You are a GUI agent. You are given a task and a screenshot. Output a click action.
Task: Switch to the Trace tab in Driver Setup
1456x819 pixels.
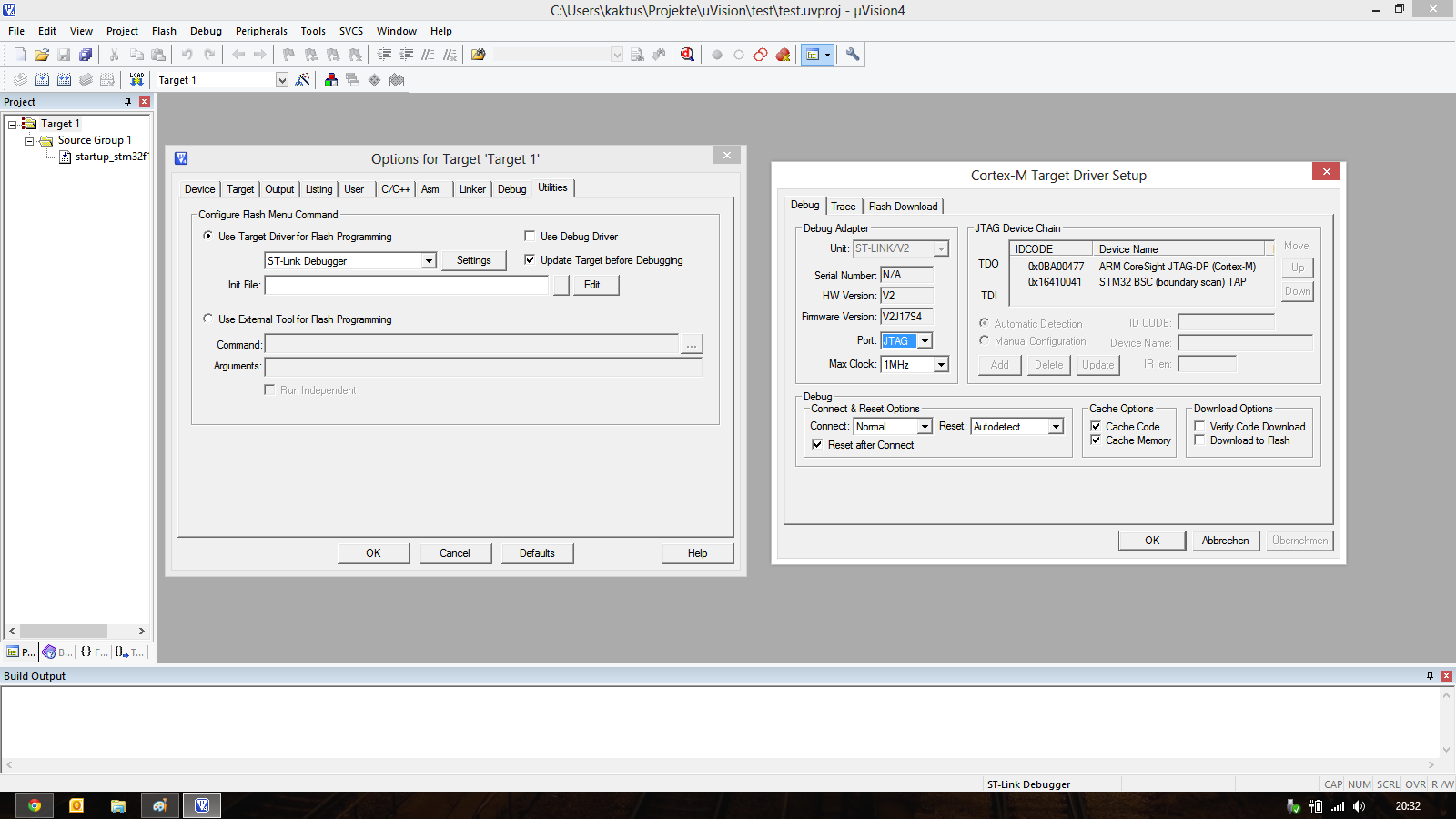coord(844,207)
